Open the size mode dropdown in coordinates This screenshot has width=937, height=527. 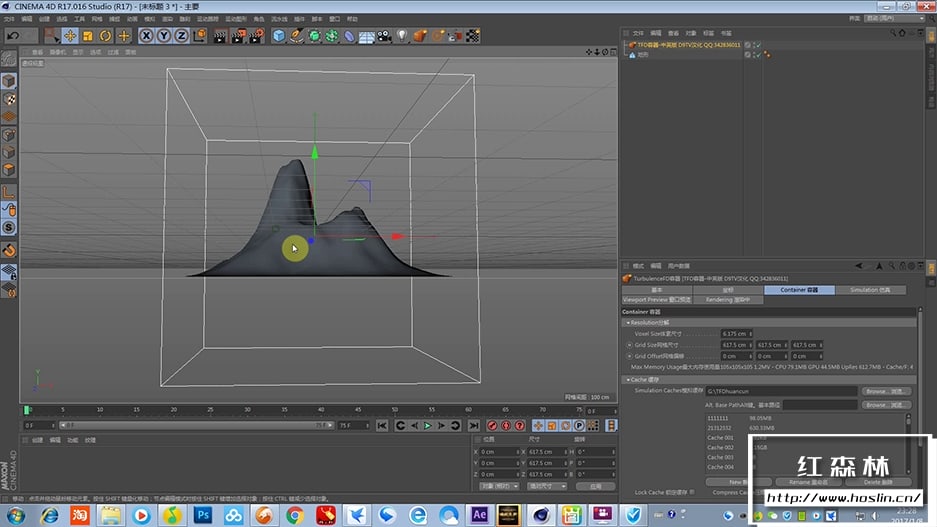[547, 486]
